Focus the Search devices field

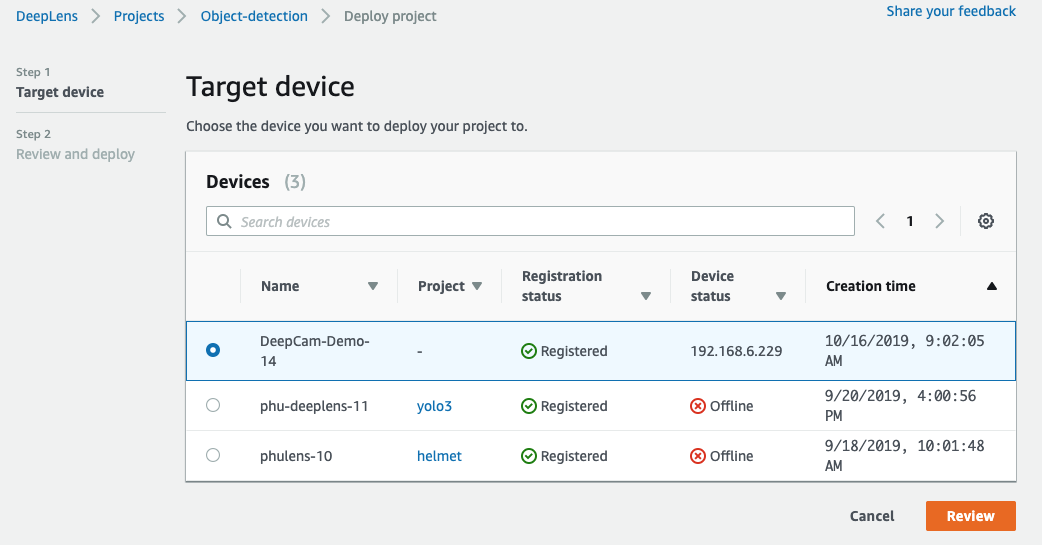click(530, 221)
